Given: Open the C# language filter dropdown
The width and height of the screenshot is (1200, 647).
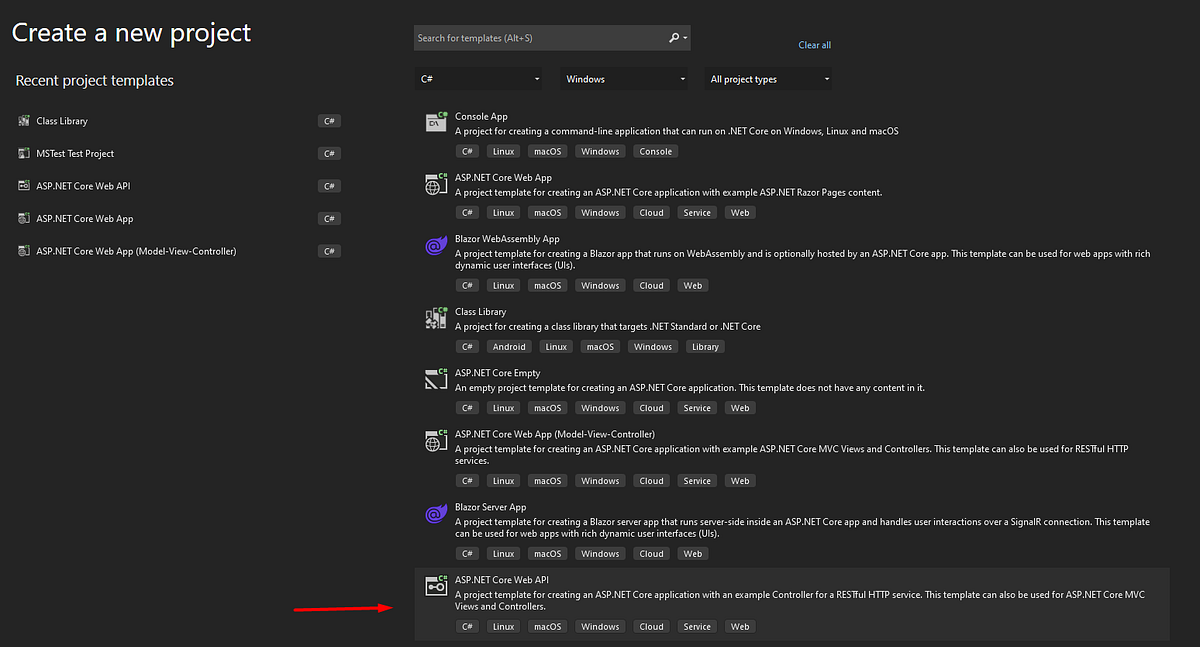Looking at the screenshot, I should point(479,79).
